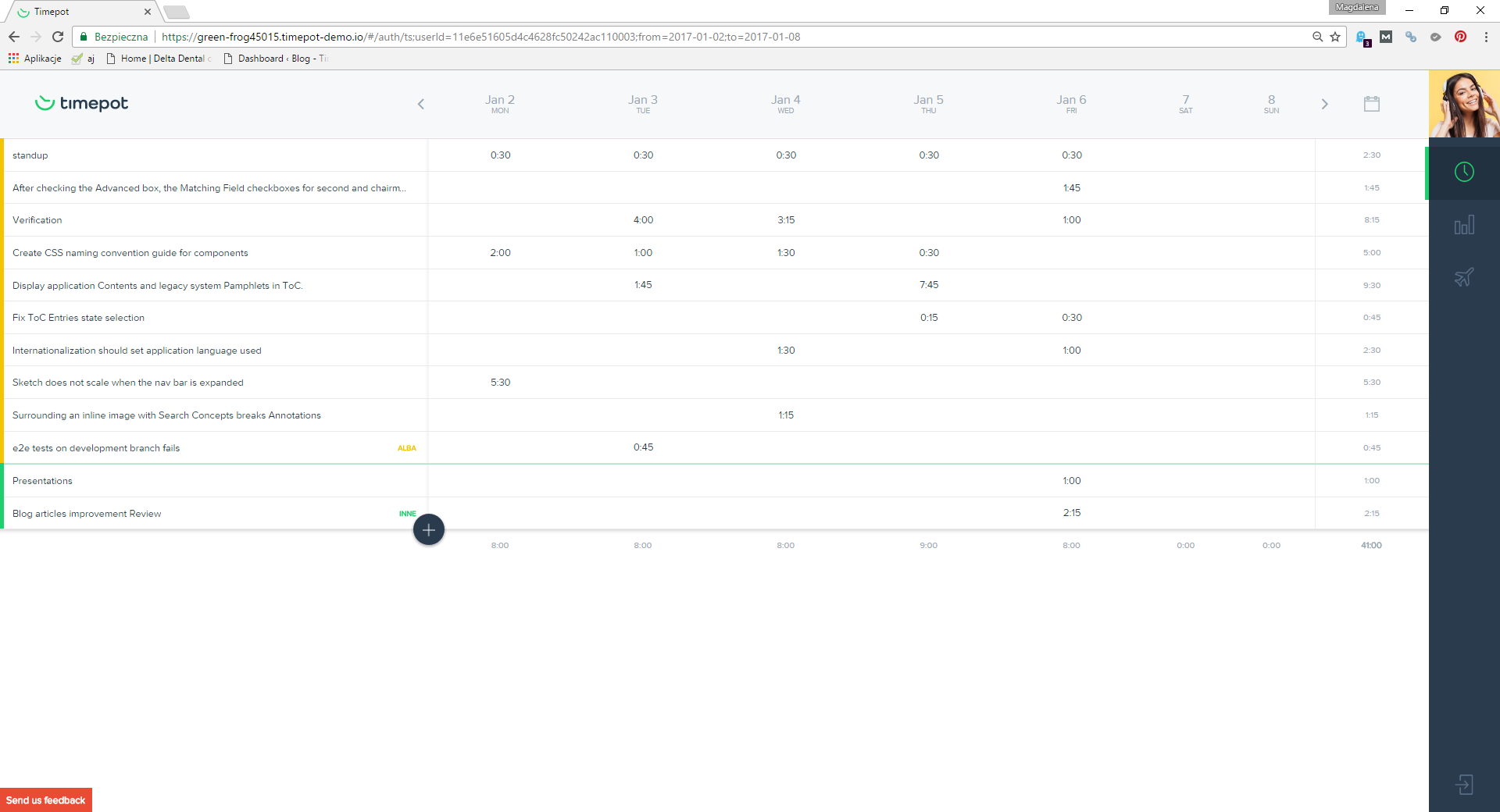Select the 8 SUN column header

pos(1272,103)
